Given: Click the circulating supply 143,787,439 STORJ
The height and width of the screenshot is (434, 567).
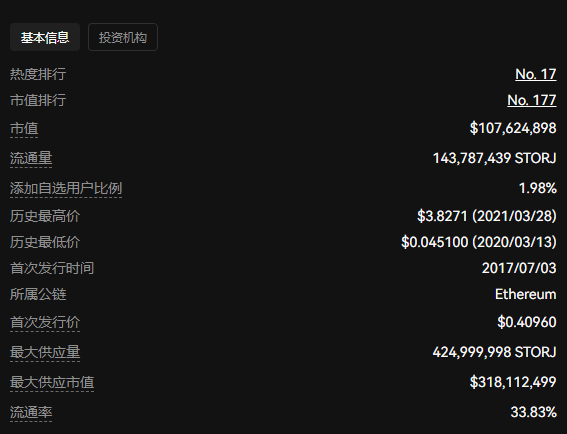Looking at the screenshot, I should [494, 158].
